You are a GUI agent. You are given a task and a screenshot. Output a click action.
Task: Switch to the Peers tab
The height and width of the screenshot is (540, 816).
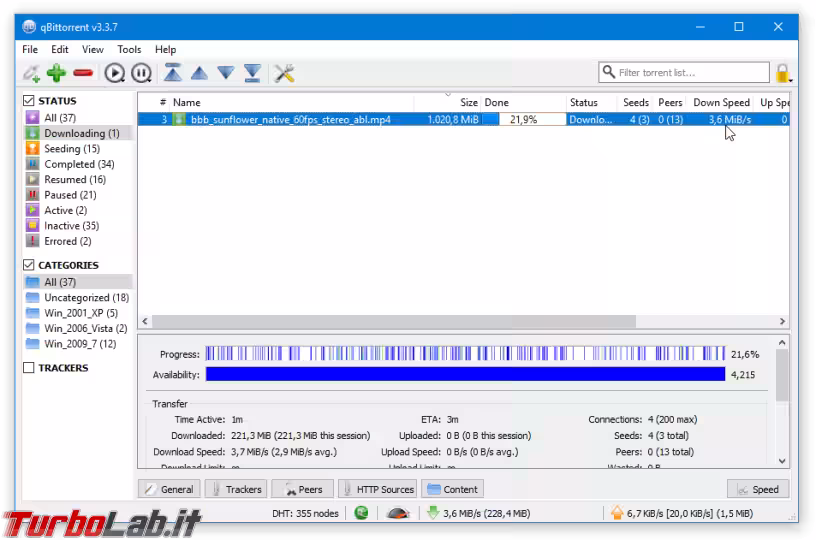pyautogui.click(x=302, y=489)
